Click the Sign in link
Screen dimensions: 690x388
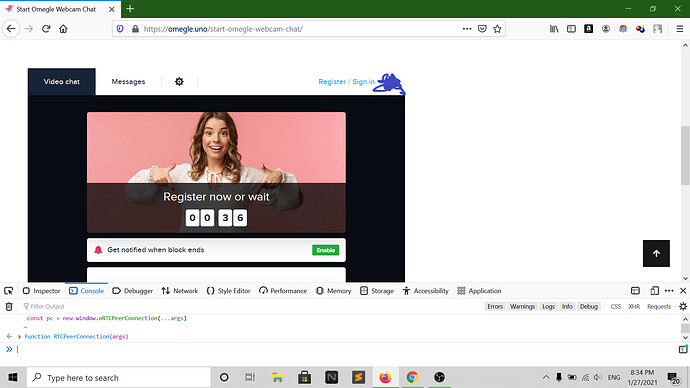coord(363,81)
